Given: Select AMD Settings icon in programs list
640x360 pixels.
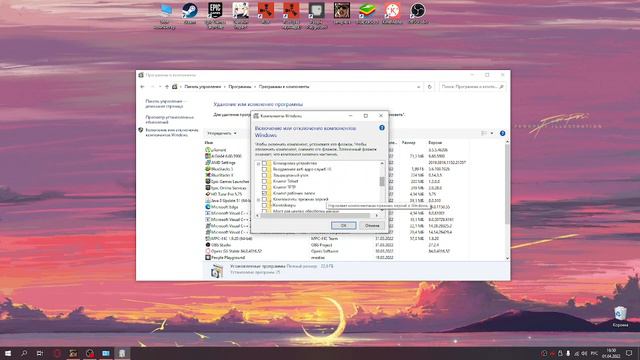Looking at the screenshot, I should tap(208, 162).
